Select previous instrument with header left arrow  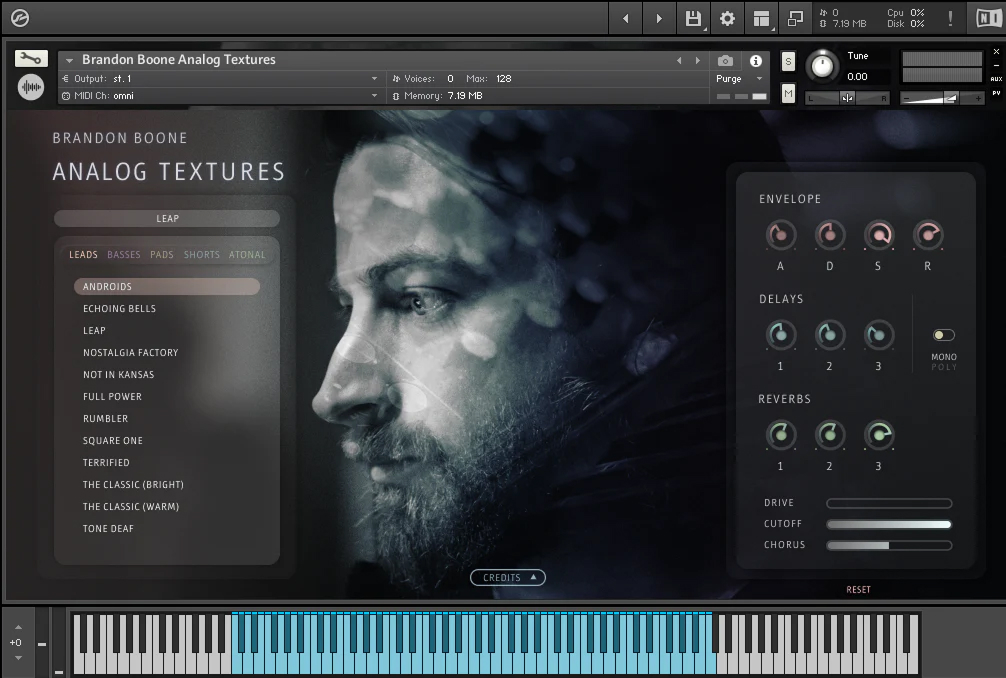click(x=679, y=60)
